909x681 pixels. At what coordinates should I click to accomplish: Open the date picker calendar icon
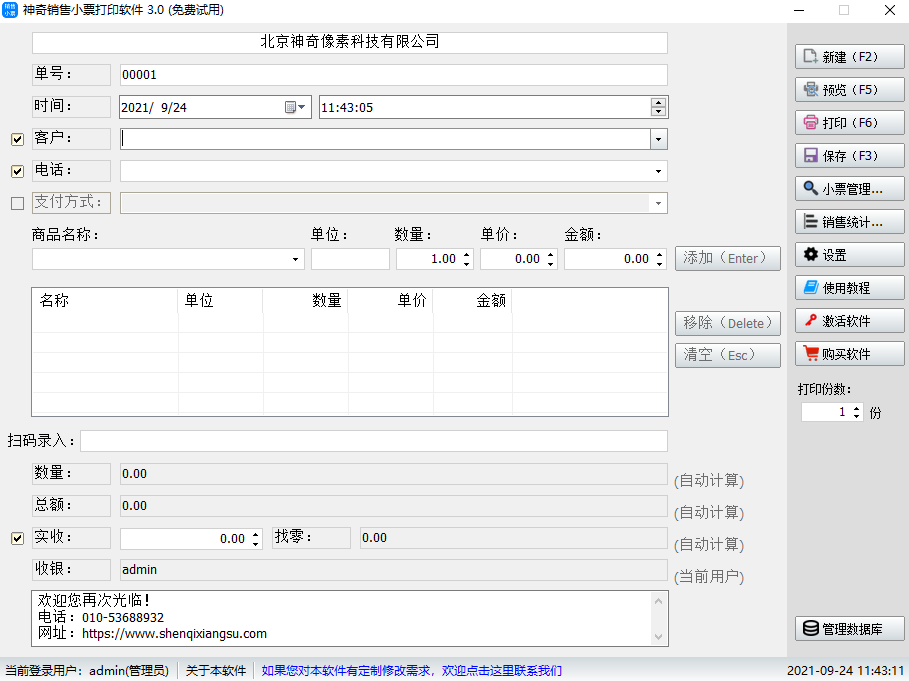294,107
